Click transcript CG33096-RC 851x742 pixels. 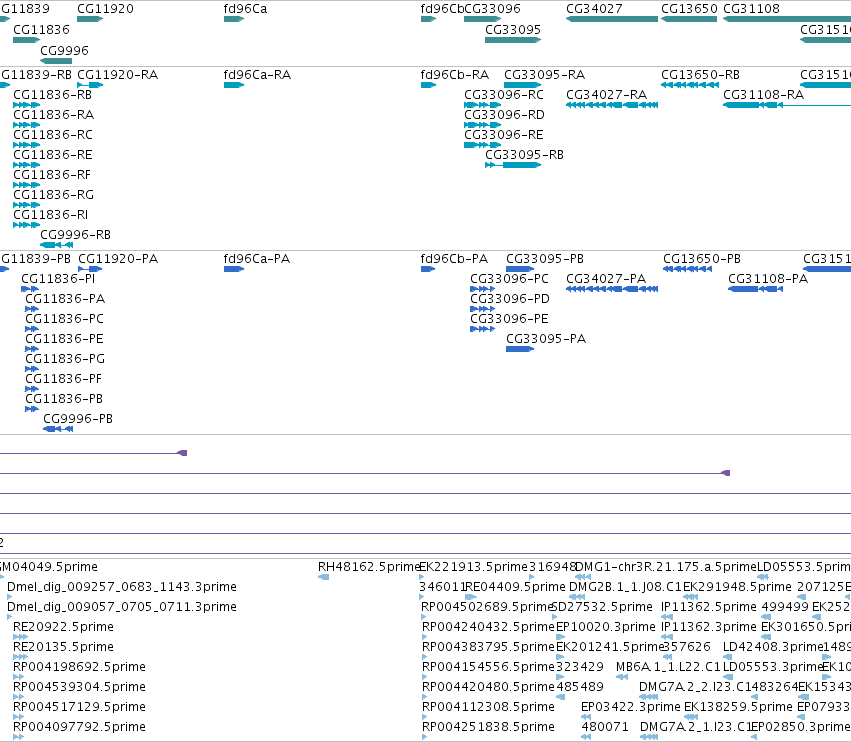(x=482, y=105)
